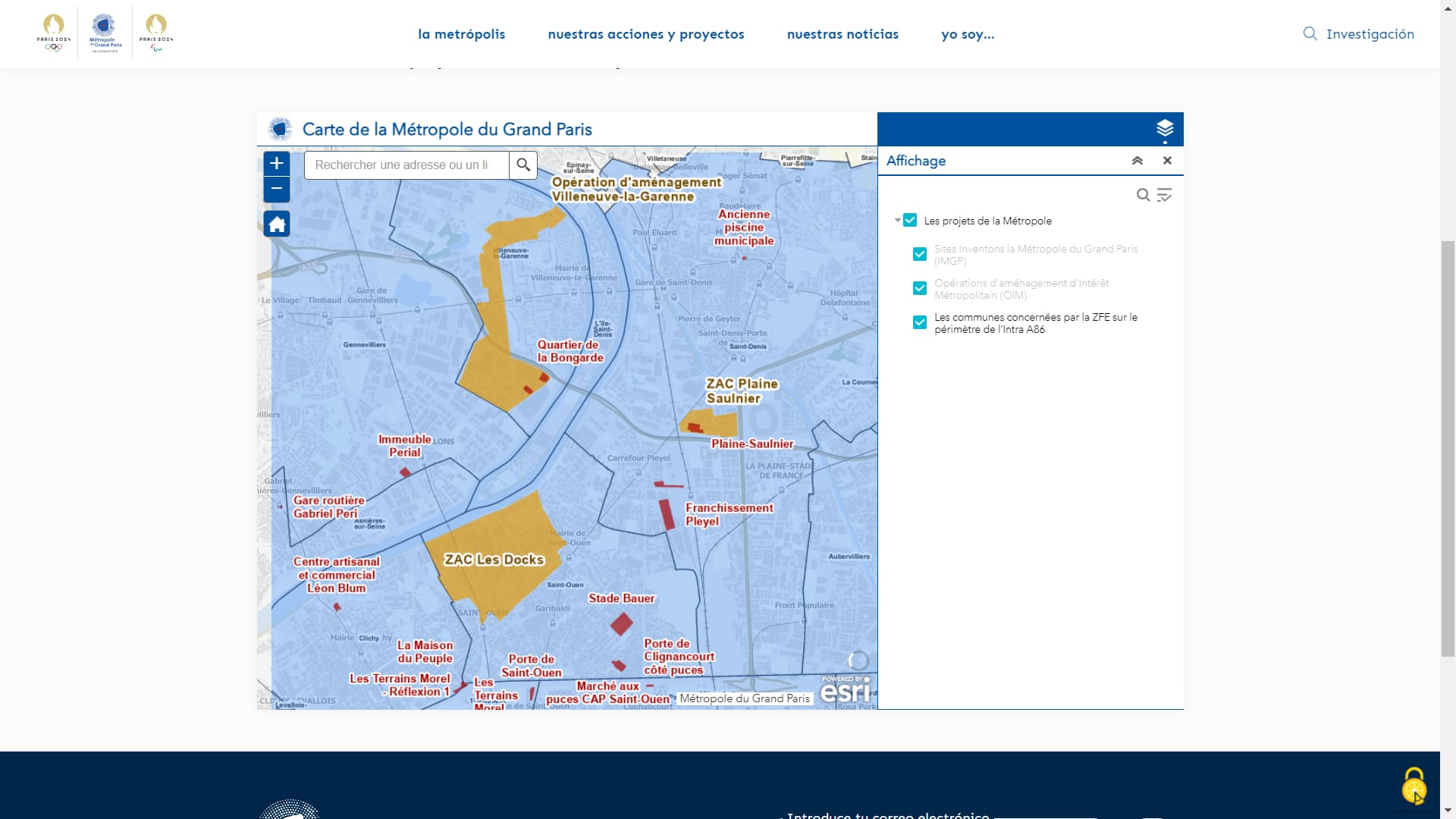Click the site search magnifier icon
1456x819 pixels.
tap(1310, 33)
